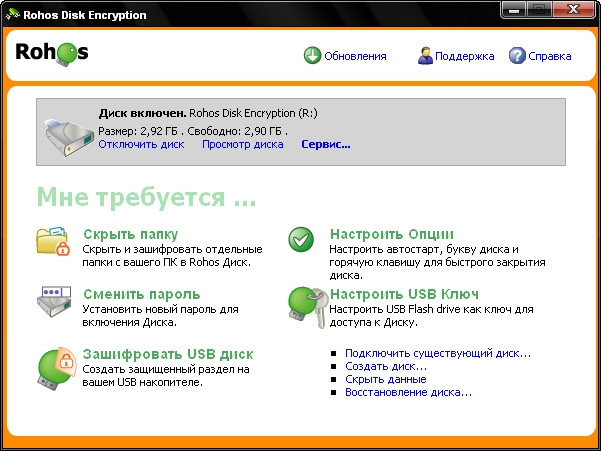Click Восстановление диска... link

pyautogui.click(x=408, y=392)
